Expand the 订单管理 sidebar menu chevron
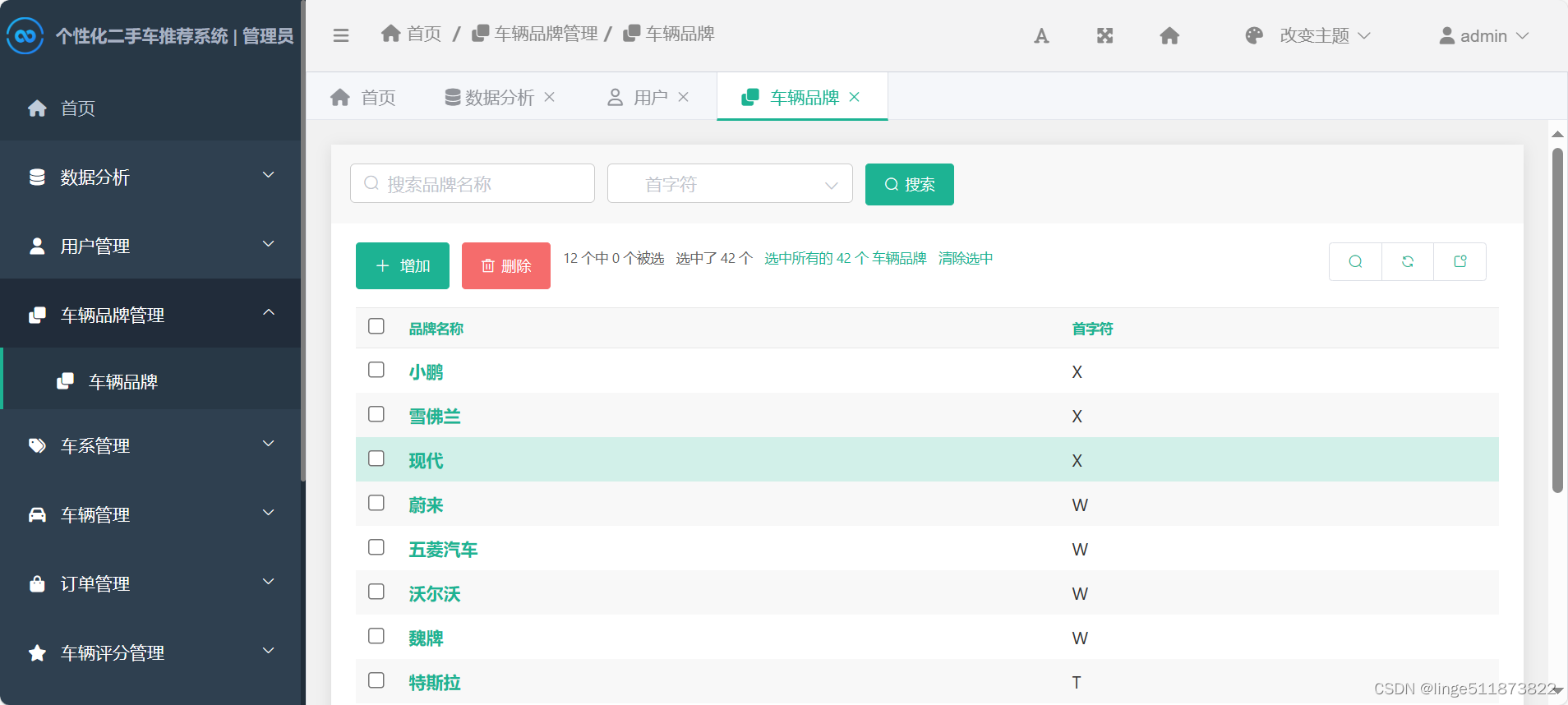The width and height of the screenshot is (1568, 705). point(268,582)
